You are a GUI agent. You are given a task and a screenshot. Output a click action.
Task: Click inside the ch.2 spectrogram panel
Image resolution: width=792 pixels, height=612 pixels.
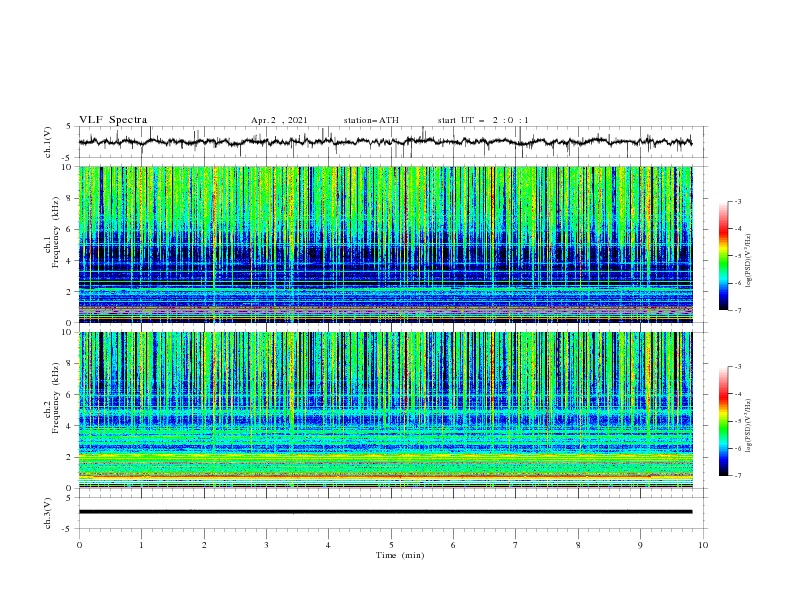385,410
